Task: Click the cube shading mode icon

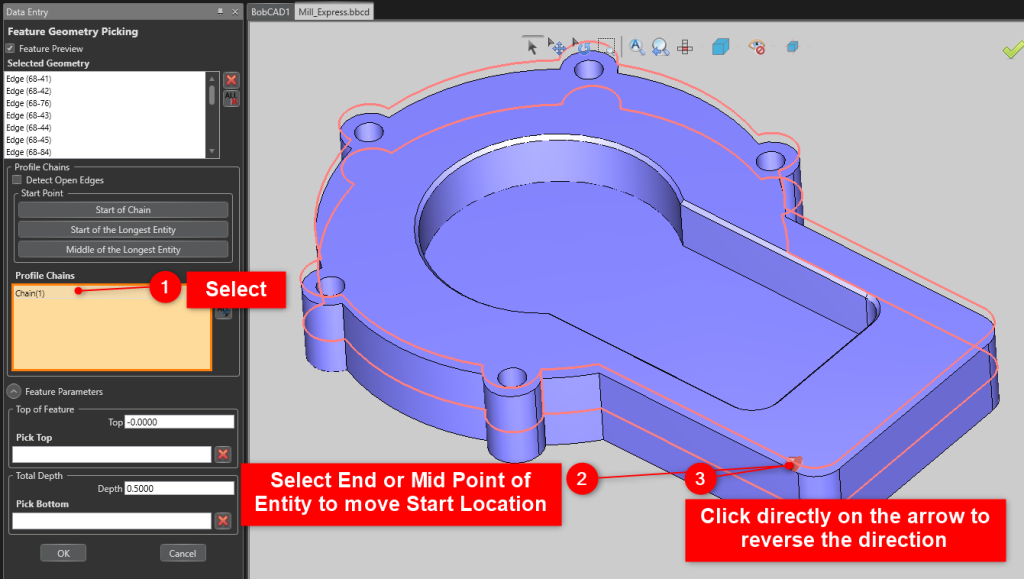Action: coord(720,46)
